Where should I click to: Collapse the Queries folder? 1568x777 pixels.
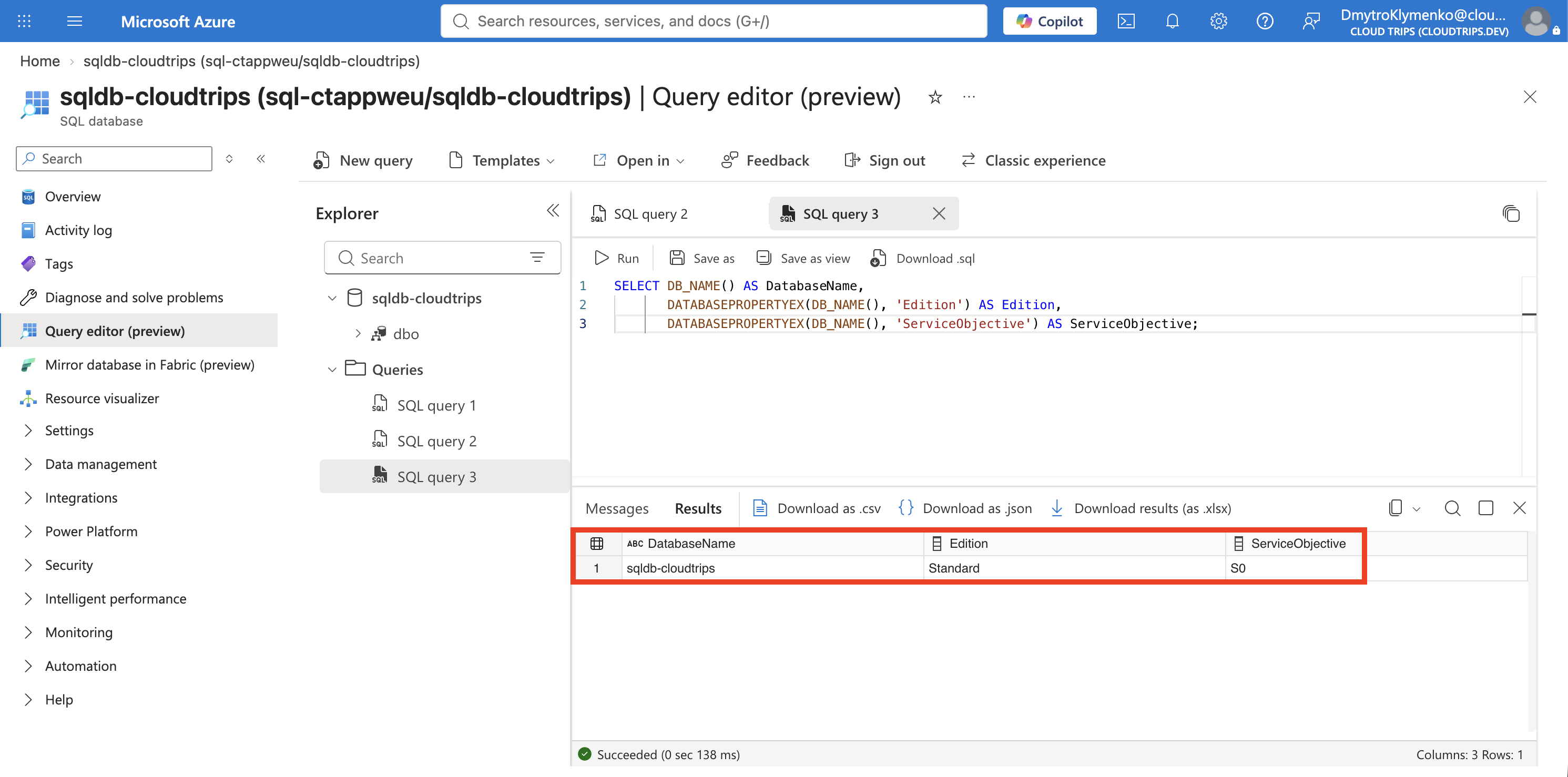point(332,370)
